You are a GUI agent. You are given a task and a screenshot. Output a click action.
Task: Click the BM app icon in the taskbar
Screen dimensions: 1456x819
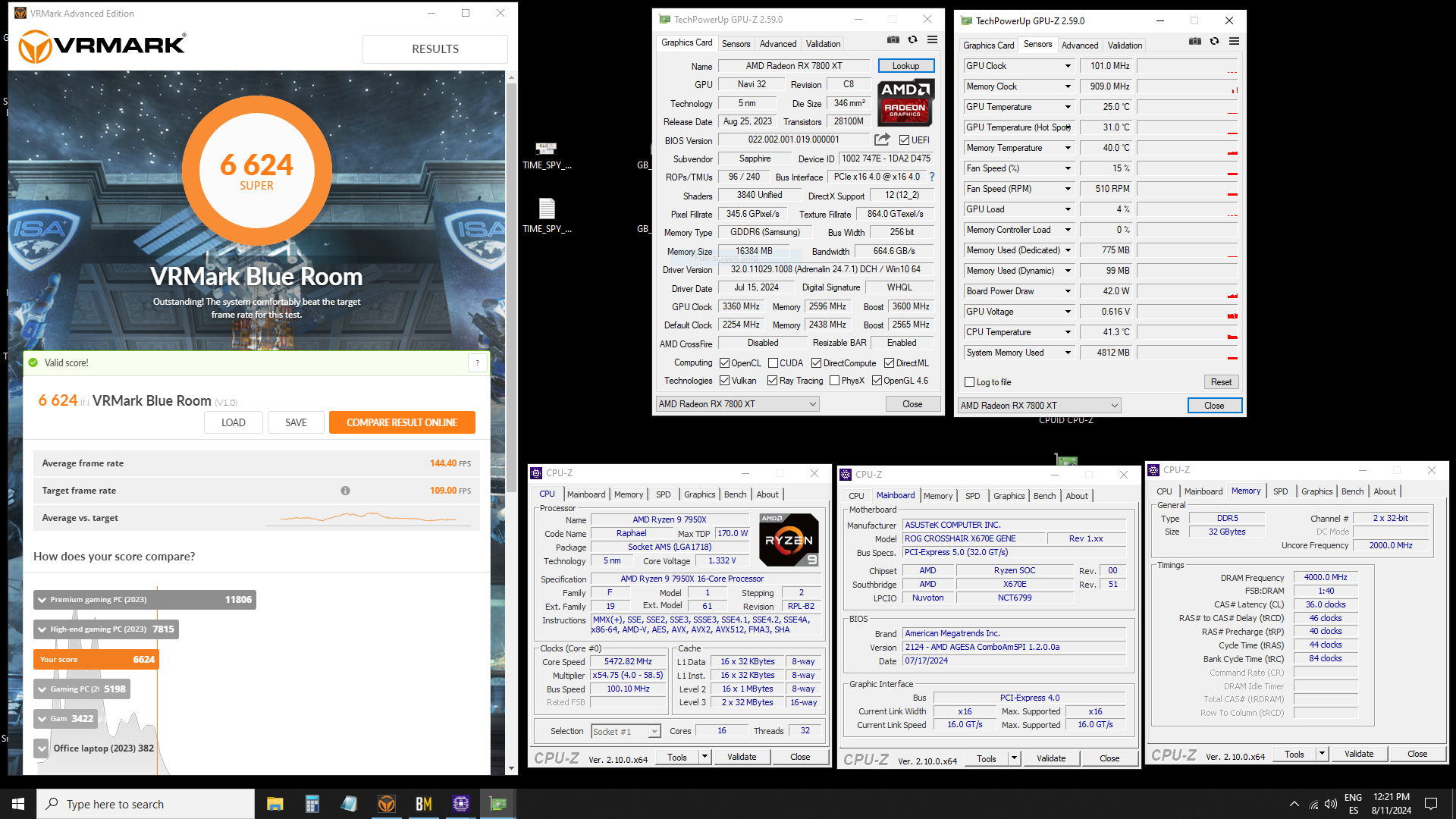424,804
